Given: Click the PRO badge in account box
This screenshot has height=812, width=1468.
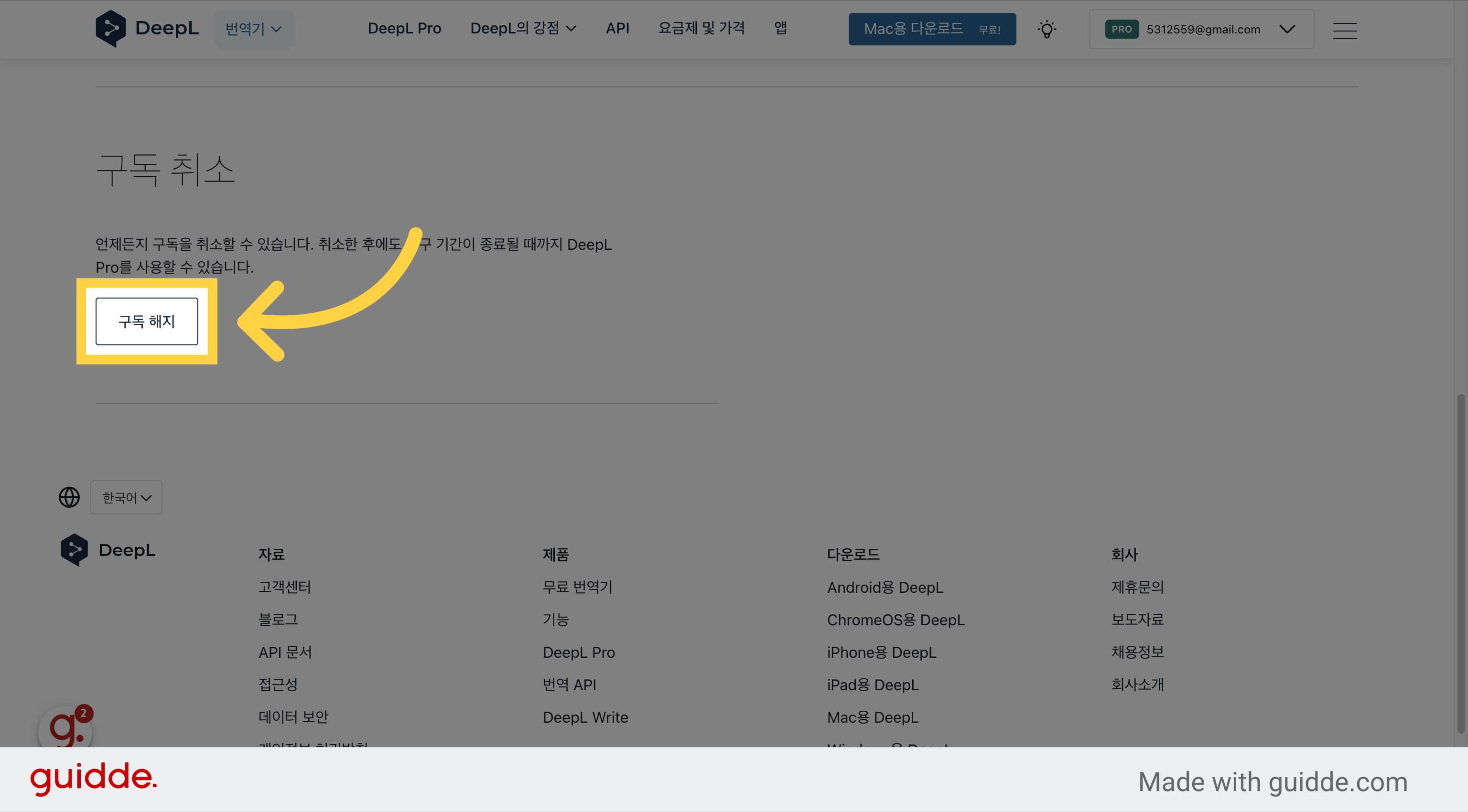Looking at the screenshot, I should point(1121,29).
